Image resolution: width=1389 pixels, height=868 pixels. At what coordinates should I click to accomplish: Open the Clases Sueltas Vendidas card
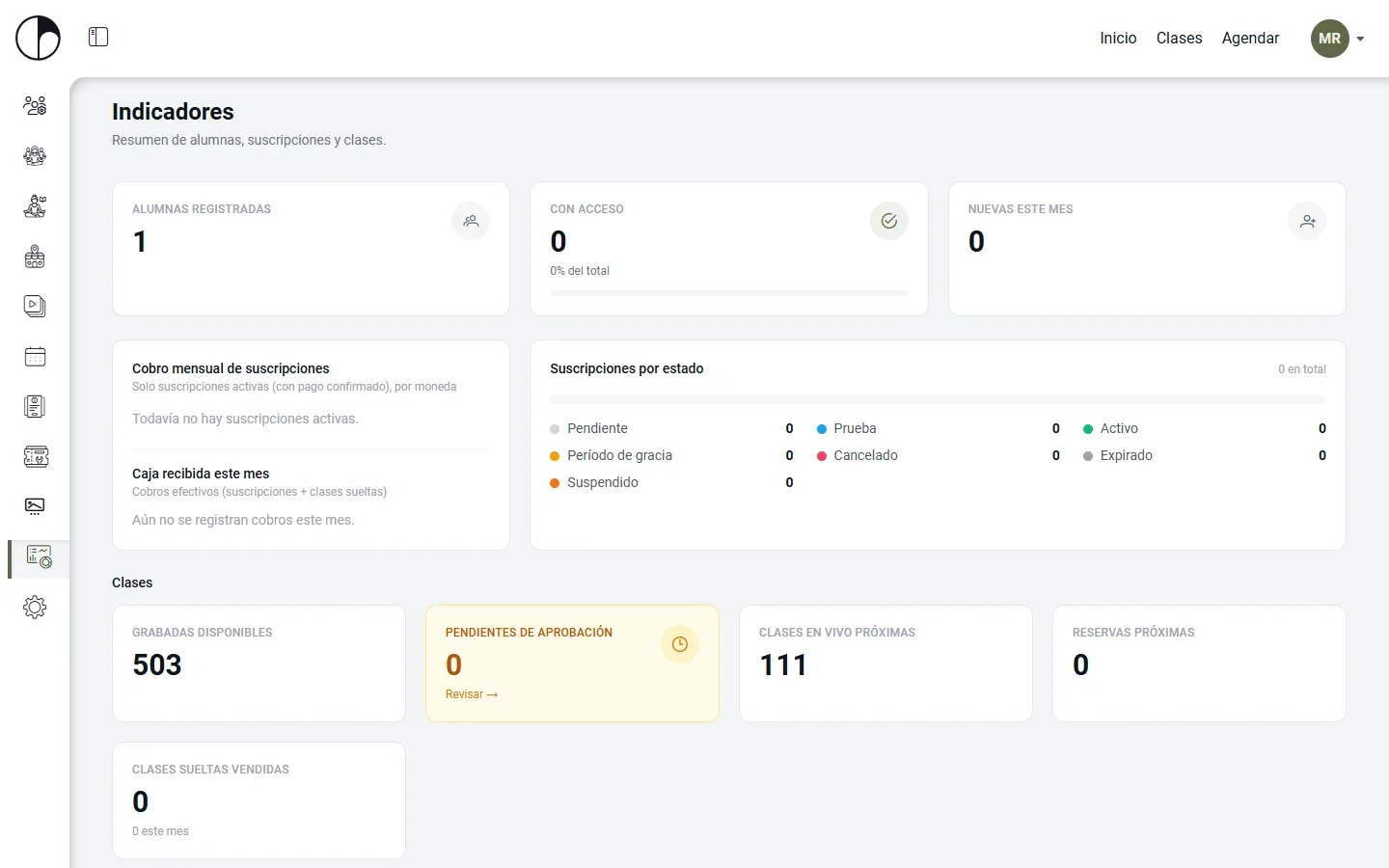pos(259,800)
